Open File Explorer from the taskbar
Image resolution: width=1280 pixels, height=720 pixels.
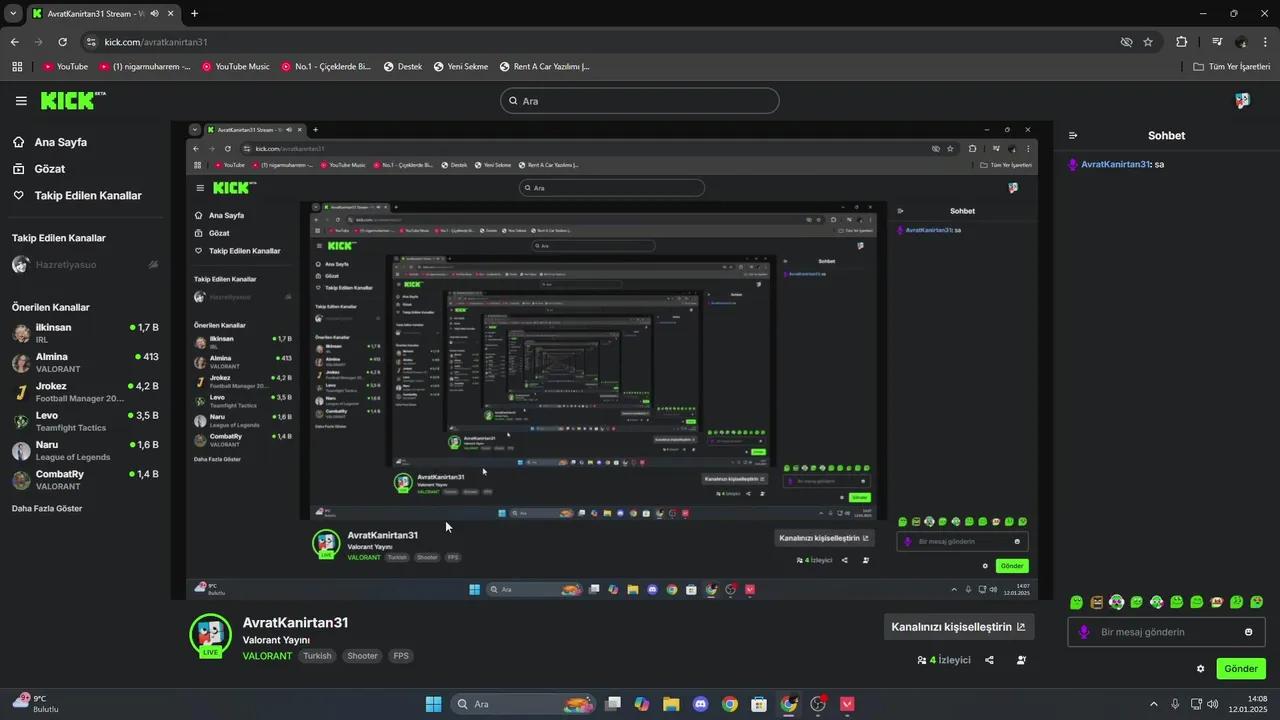(670, 704)
